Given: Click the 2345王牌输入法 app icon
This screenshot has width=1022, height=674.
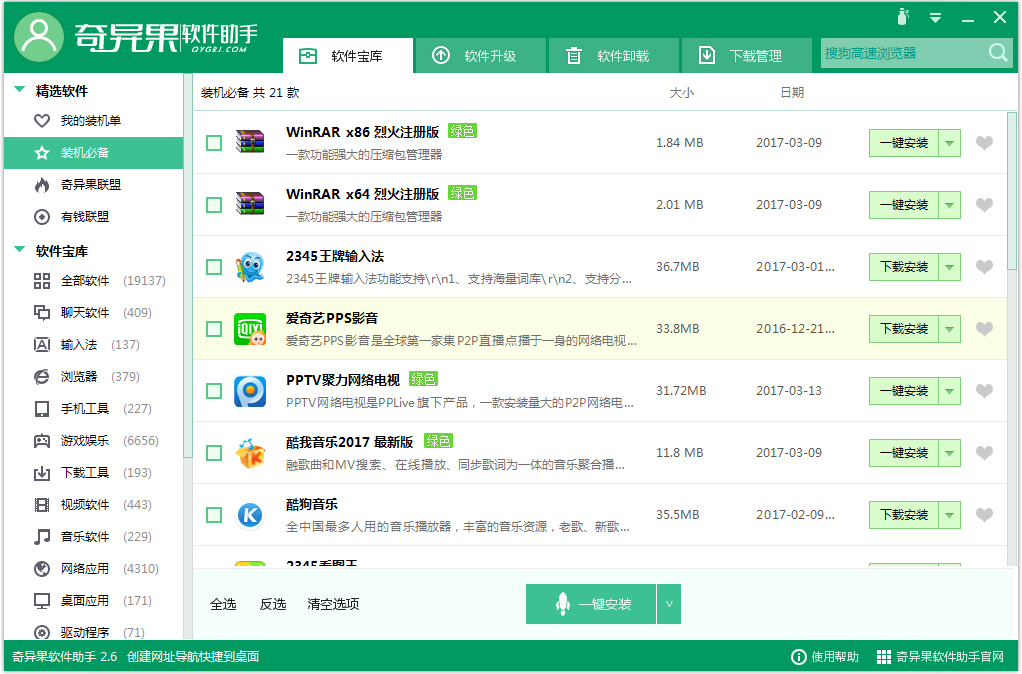Looking at the screenshot, I should click(x=250, y=267).
